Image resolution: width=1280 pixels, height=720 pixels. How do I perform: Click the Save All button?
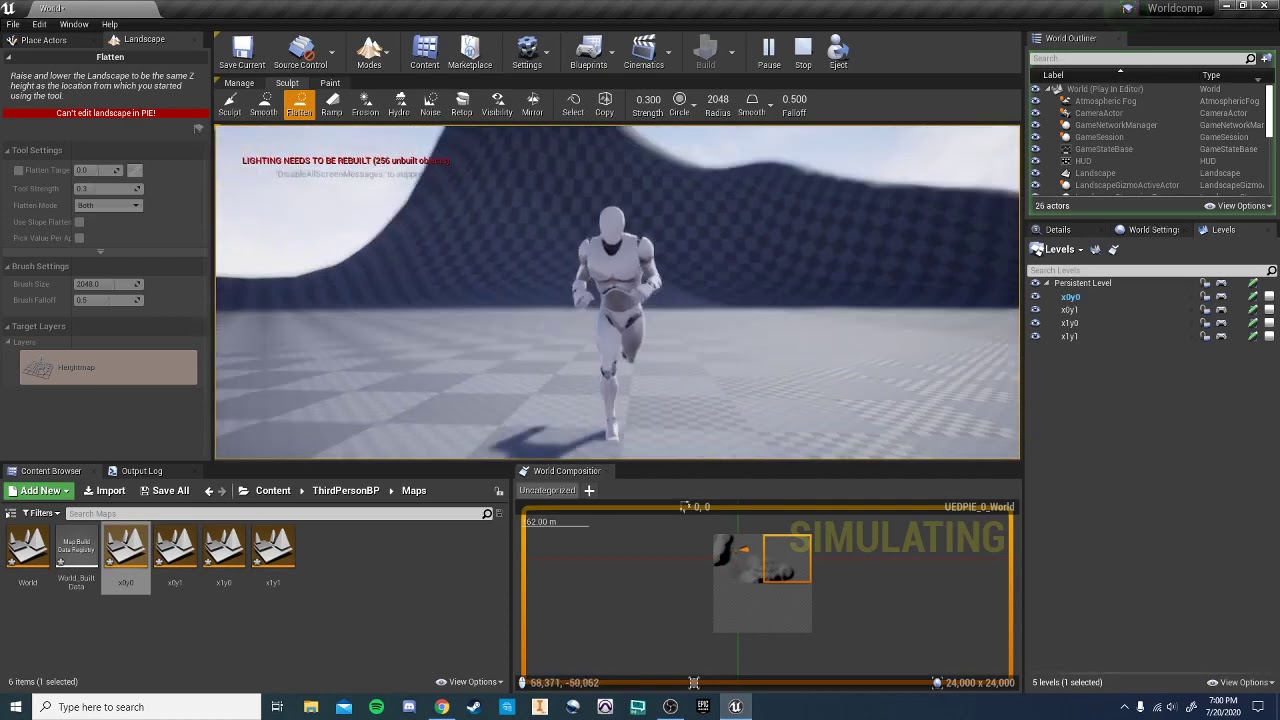(164, 491)
